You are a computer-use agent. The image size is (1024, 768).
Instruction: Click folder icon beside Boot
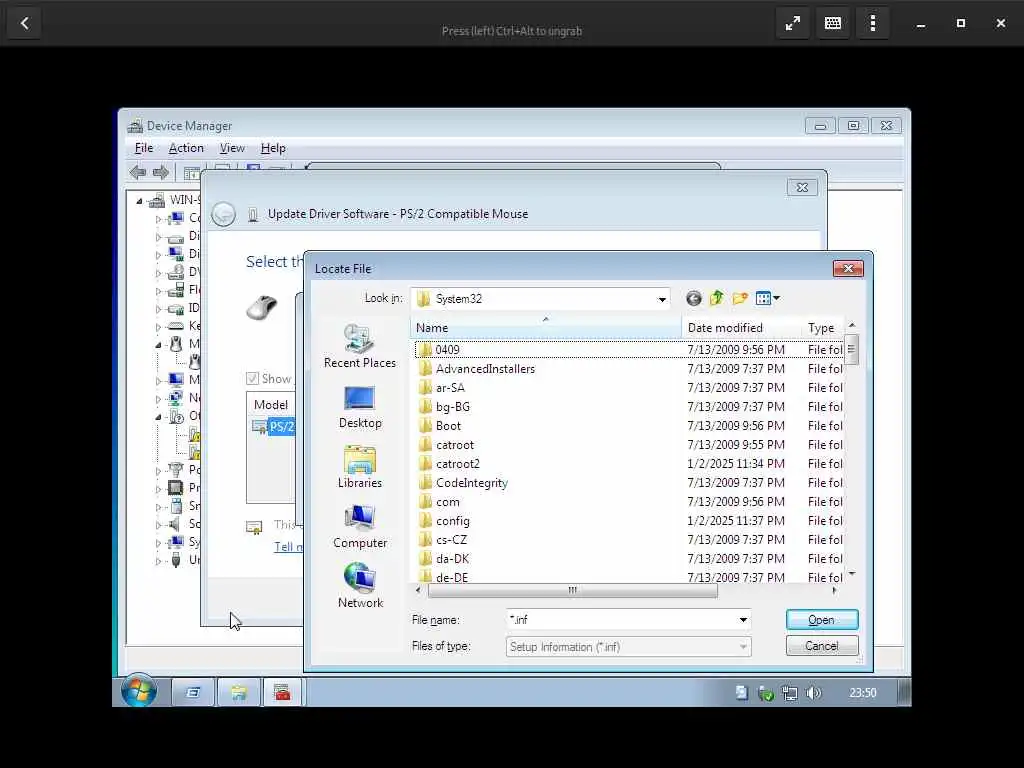pyautogui.click(x=424, y=425)
